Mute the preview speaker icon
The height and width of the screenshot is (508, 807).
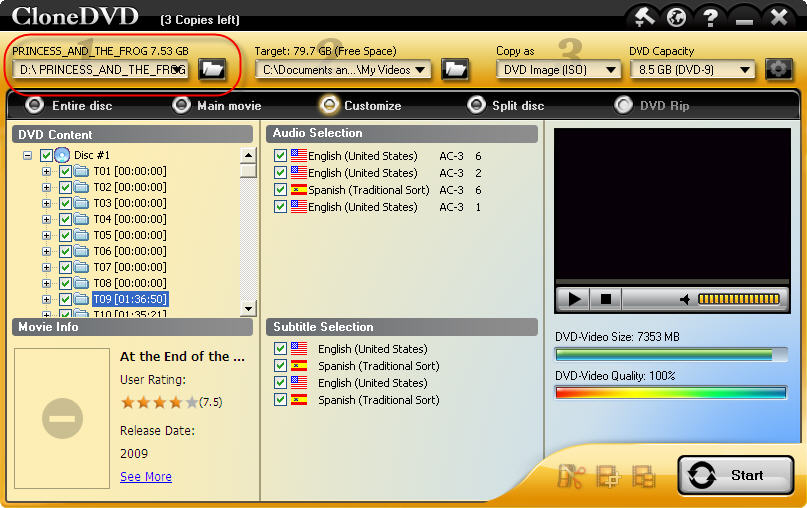[x=685, y=300]
